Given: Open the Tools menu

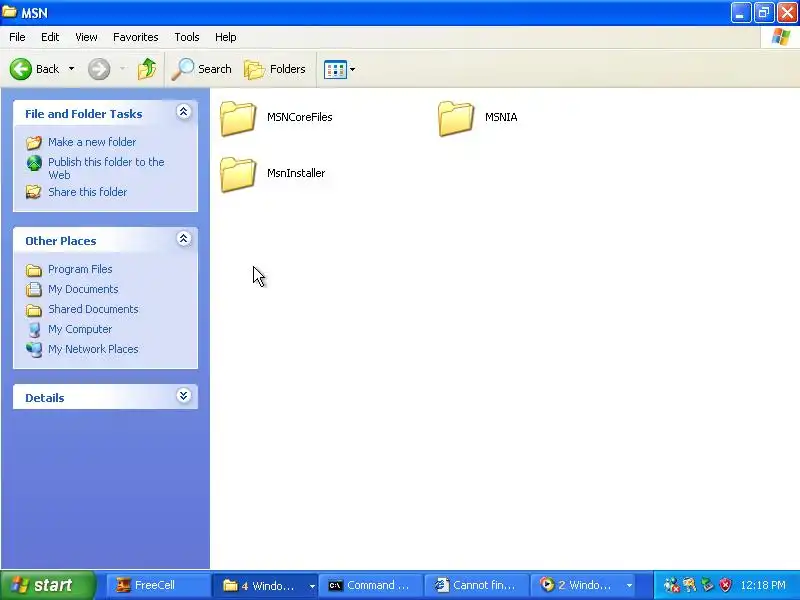Looking at the screenshot, I should 187,37.
